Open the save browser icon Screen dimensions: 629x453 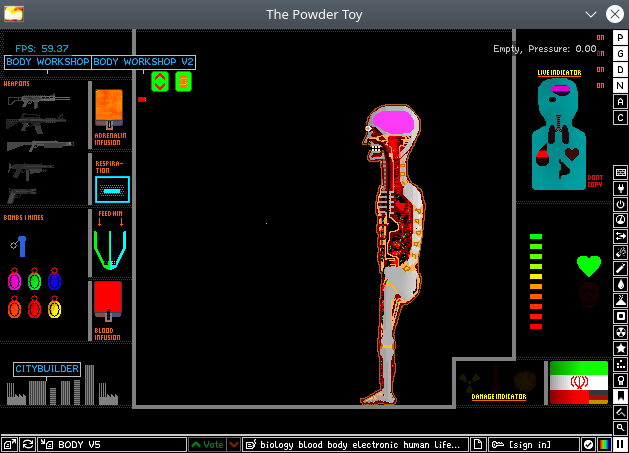[10, 445]
